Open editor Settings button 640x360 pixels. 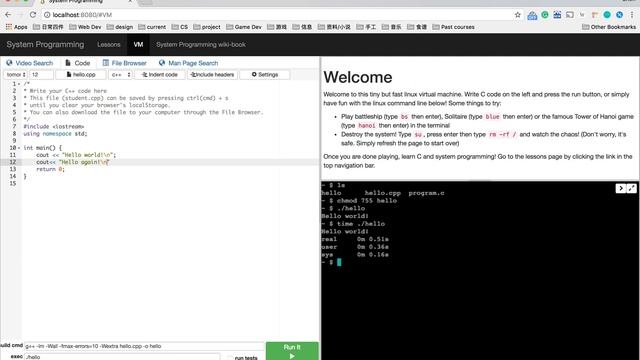[264, 75]
